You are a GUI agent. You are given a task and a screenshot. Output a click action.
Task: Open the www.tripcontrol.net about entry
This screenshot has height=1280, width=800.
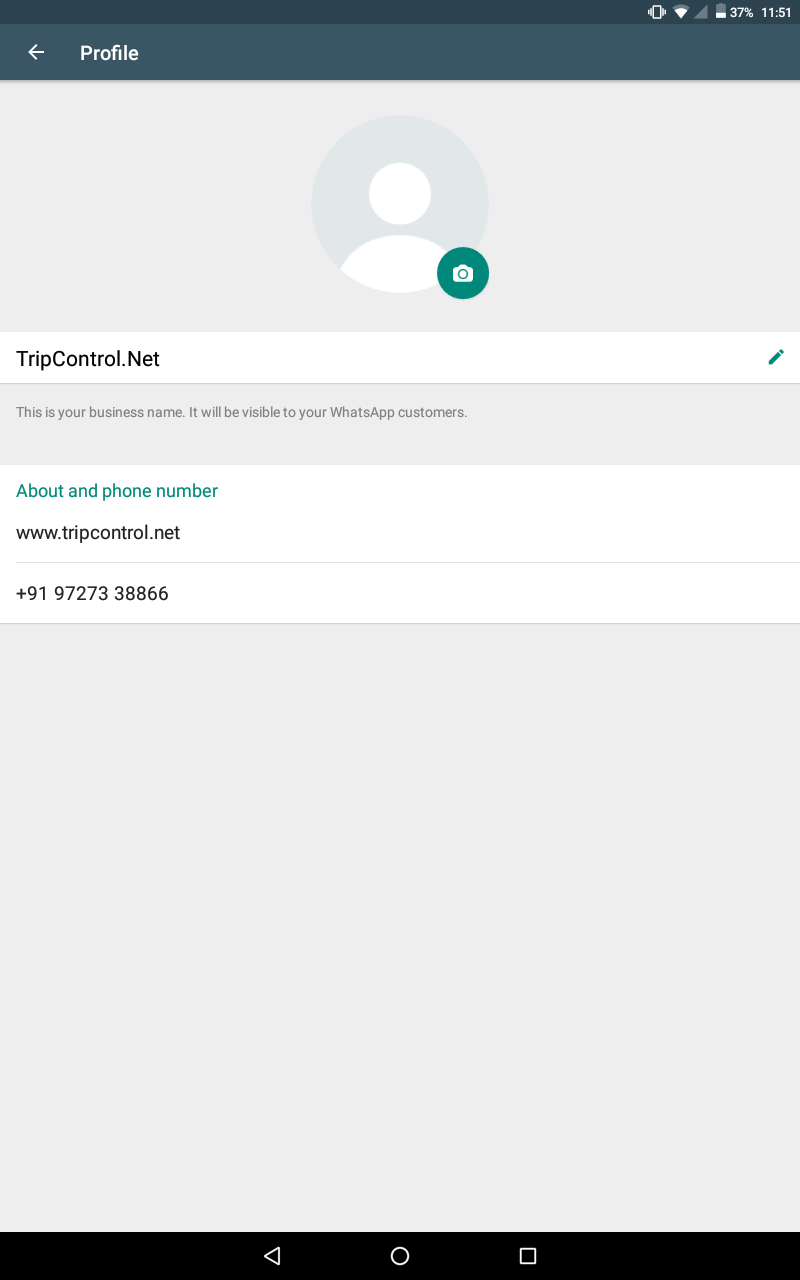400,533
